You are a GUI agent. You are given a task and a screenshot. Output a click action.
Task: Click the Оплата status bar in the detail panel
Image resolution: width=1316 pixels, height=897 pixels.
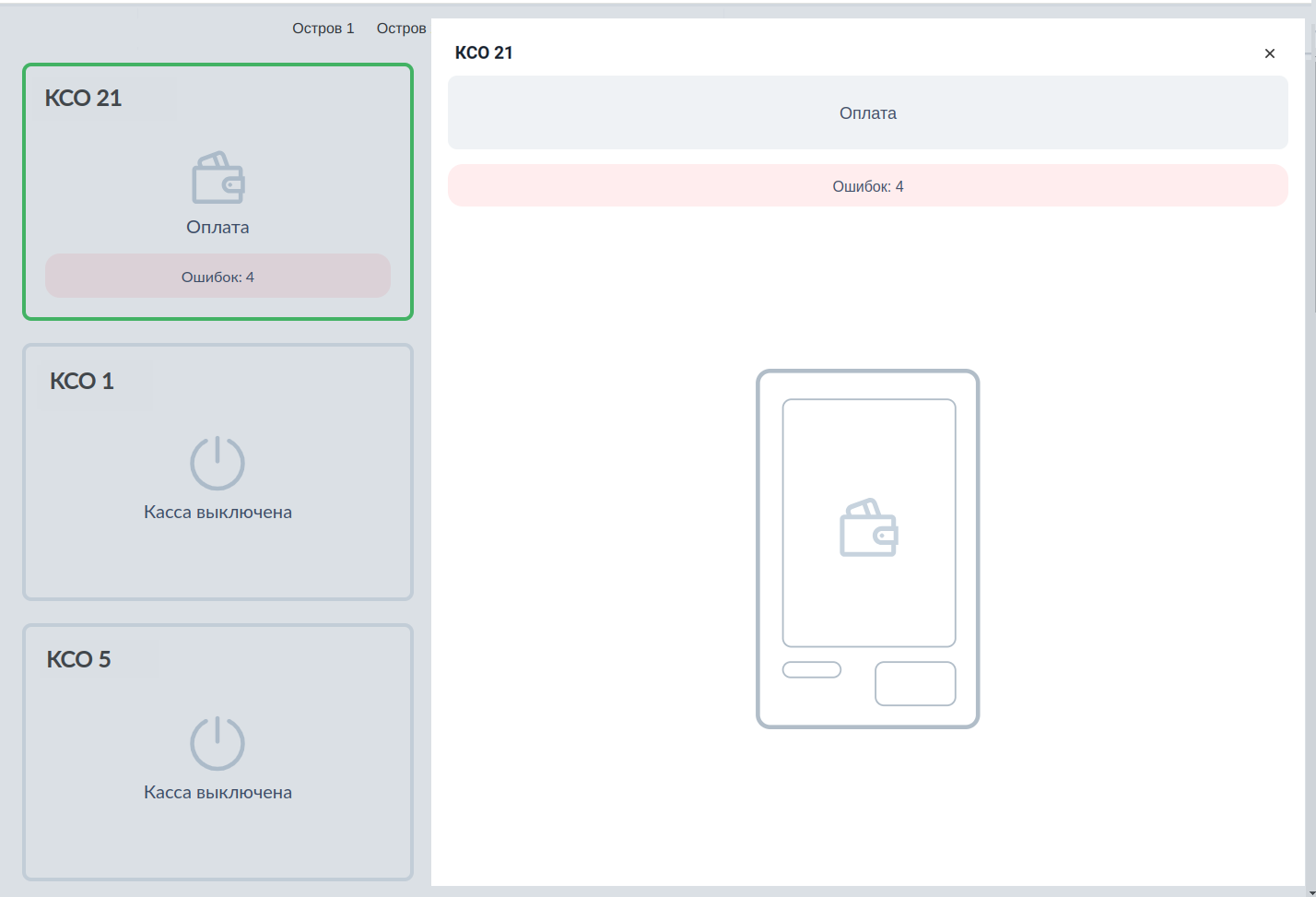point(867,112)
